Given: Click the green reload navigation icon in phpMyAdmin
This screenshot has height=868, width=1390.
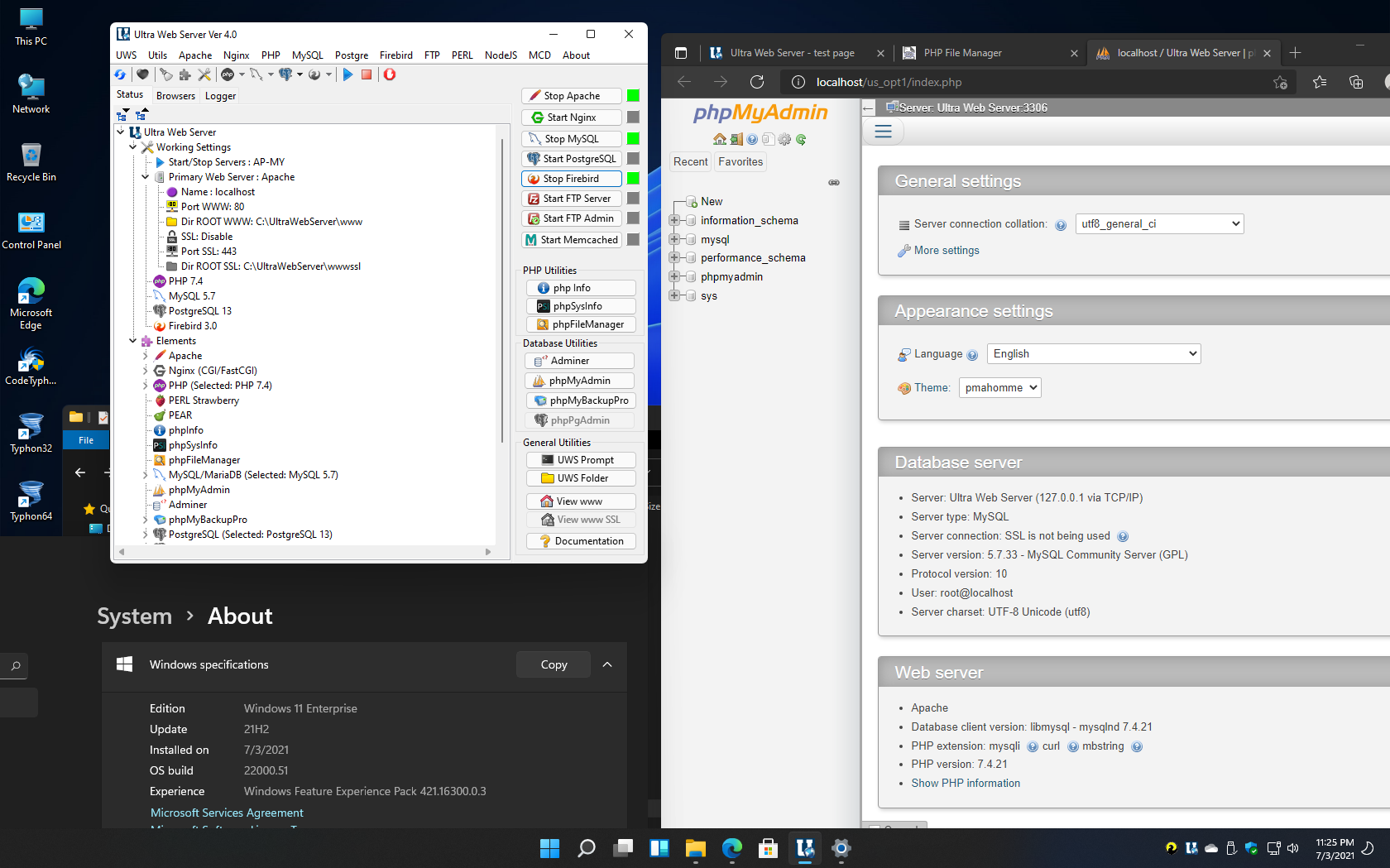Looking at the screenshot, I should pos(801,139).
